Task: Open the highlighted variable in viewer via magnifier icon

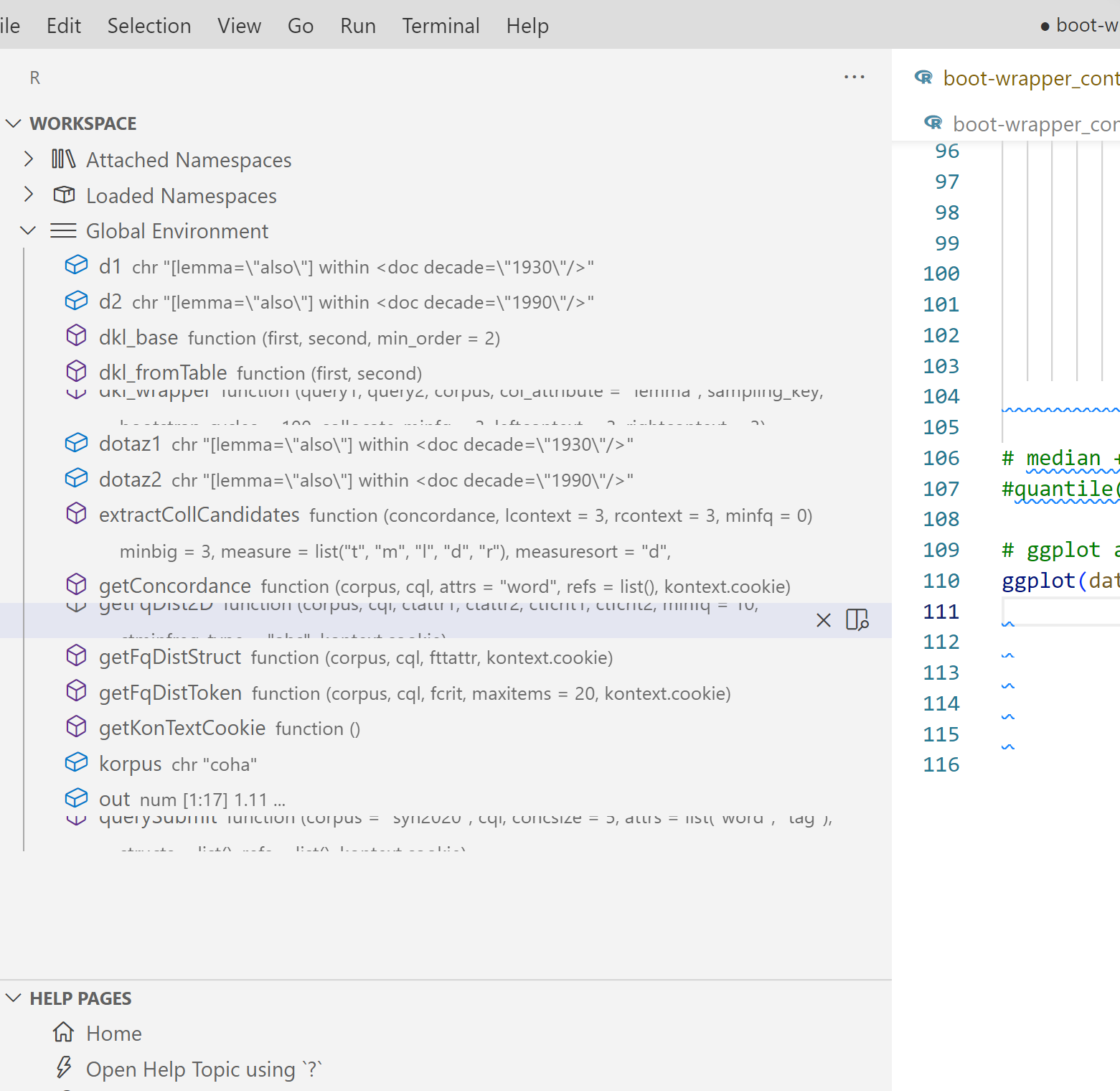Action: point(857,620)
